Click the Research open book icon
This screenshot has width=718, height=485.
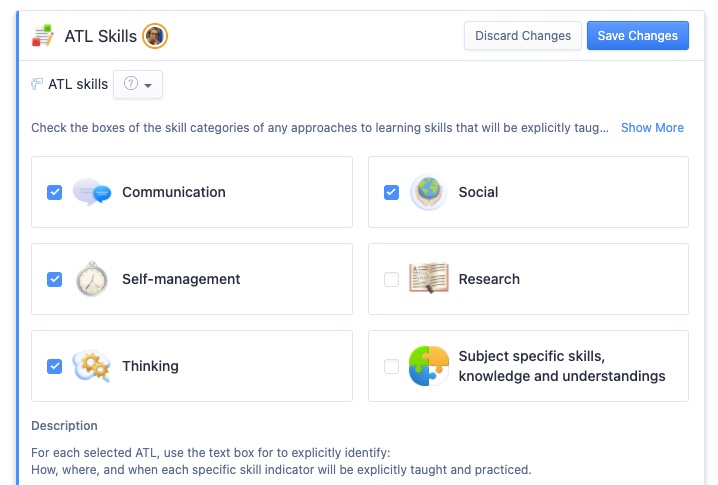point(429,278)
